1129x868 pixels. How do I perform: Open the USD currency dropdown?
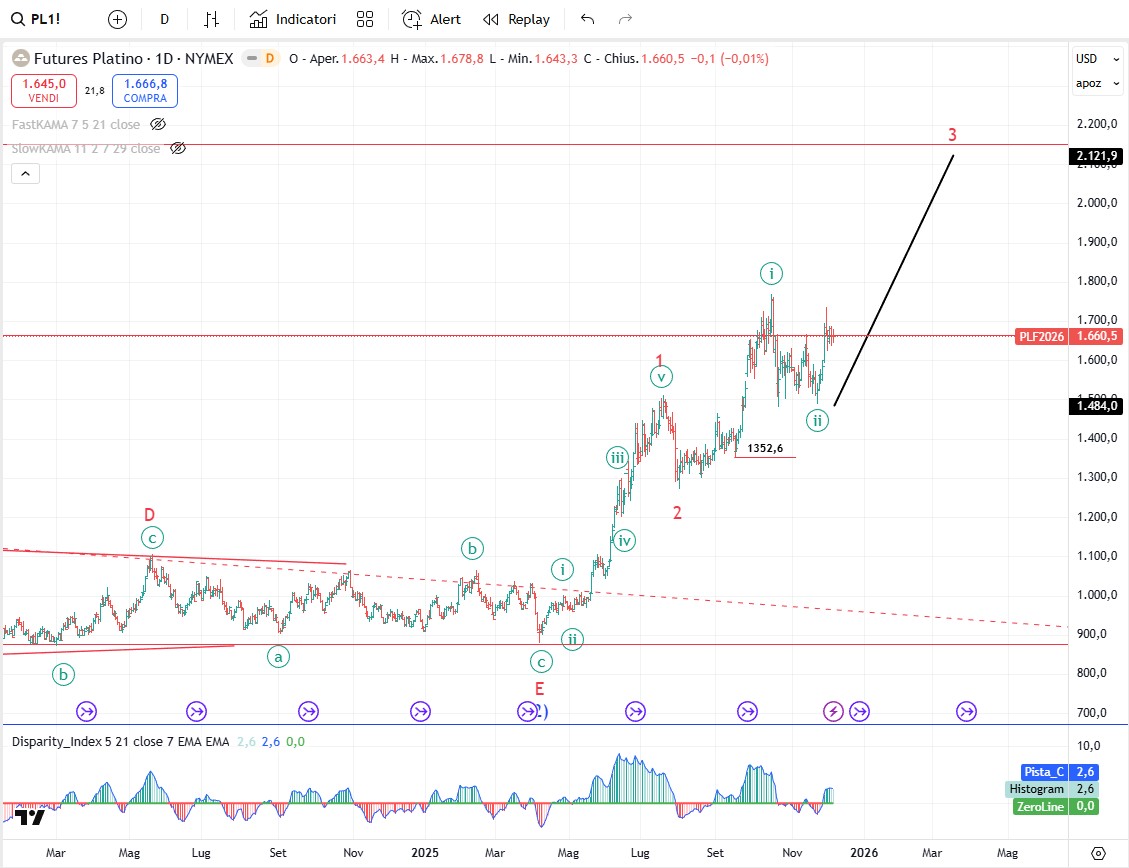(x=1087, y=59)
